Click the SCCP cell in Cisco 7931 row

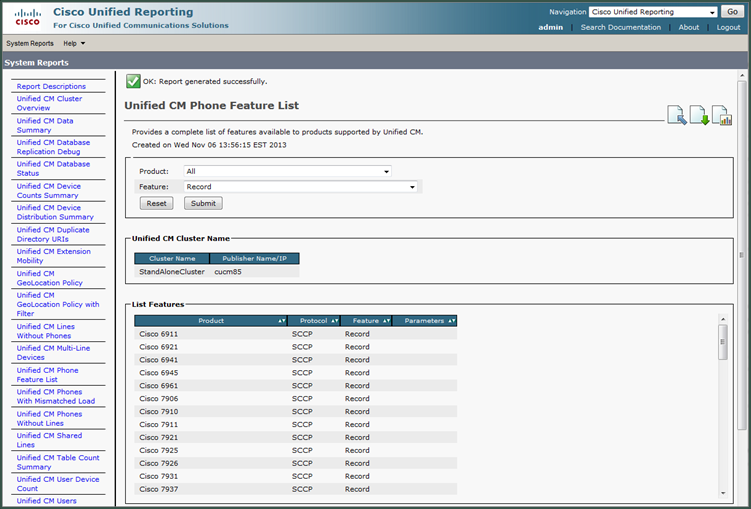pos(314,476)
